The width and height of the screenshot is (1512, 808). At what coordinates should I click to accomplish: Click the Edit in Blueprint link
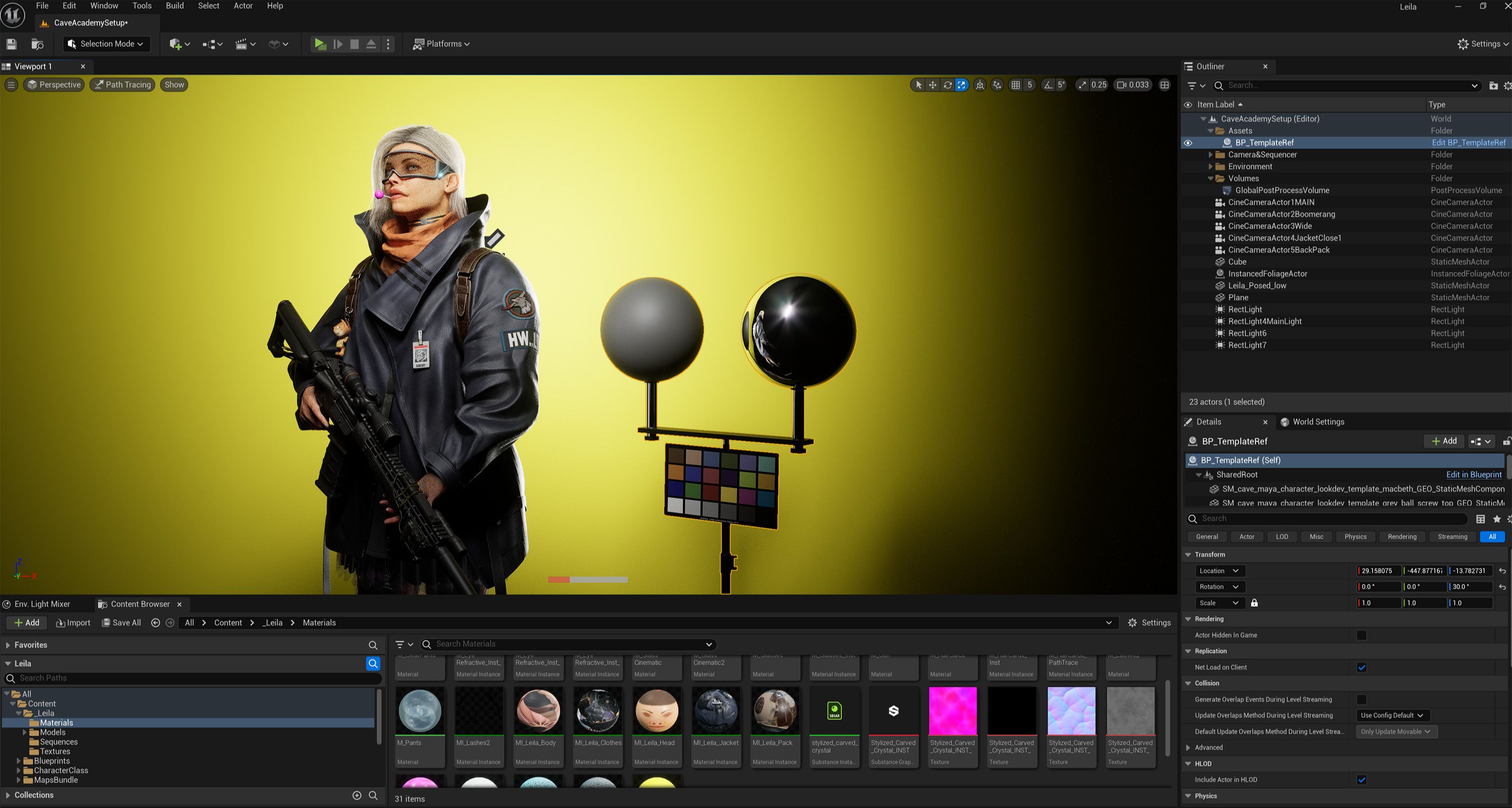(x=1473, y=474)
